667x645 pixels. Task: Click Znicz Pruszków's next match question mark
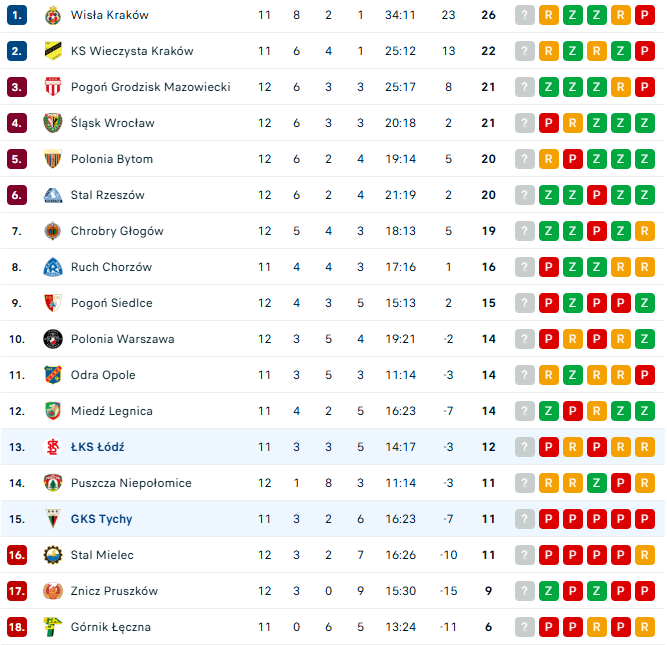pos(525,591)
